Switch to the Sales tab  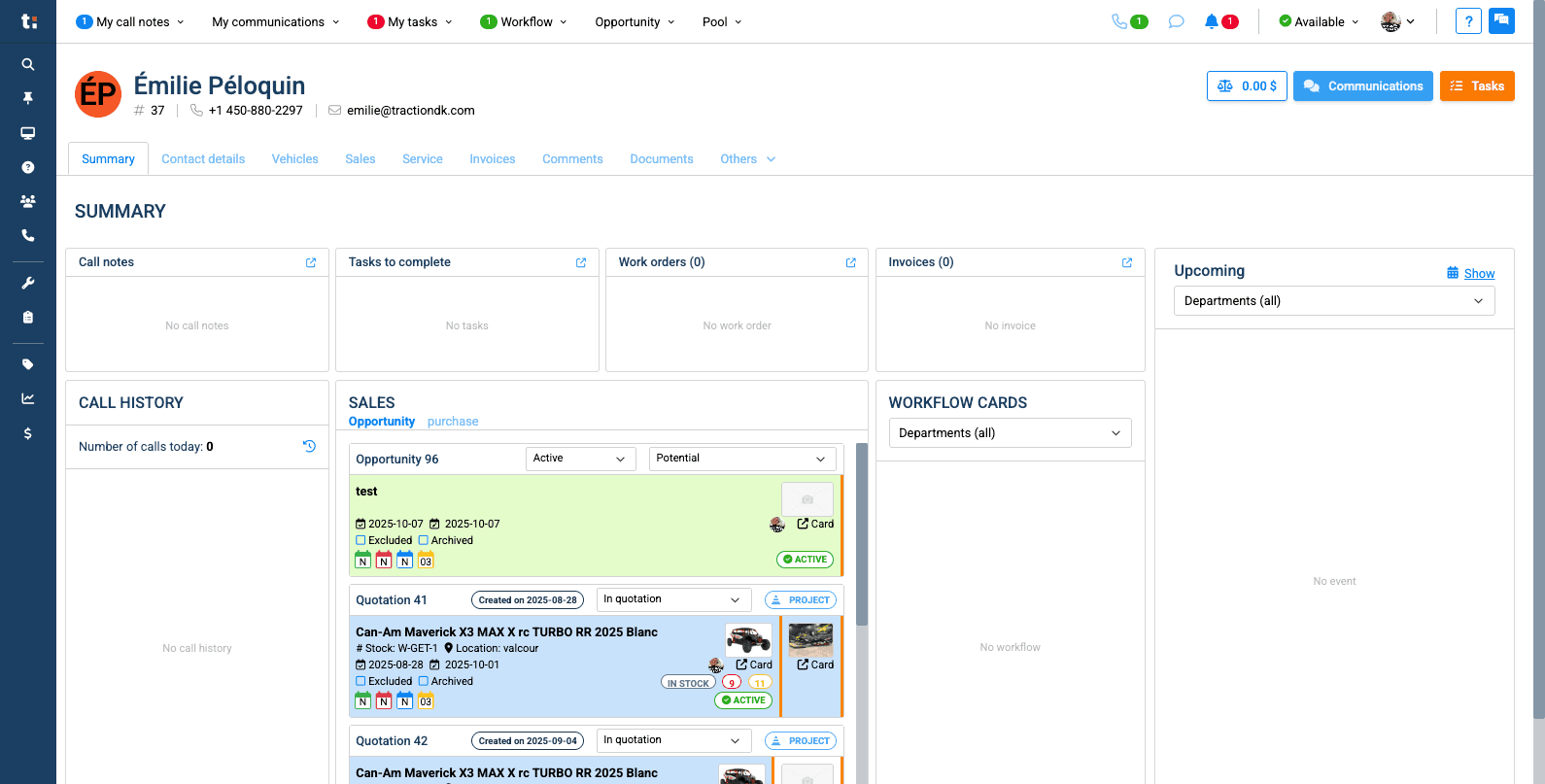360,159
